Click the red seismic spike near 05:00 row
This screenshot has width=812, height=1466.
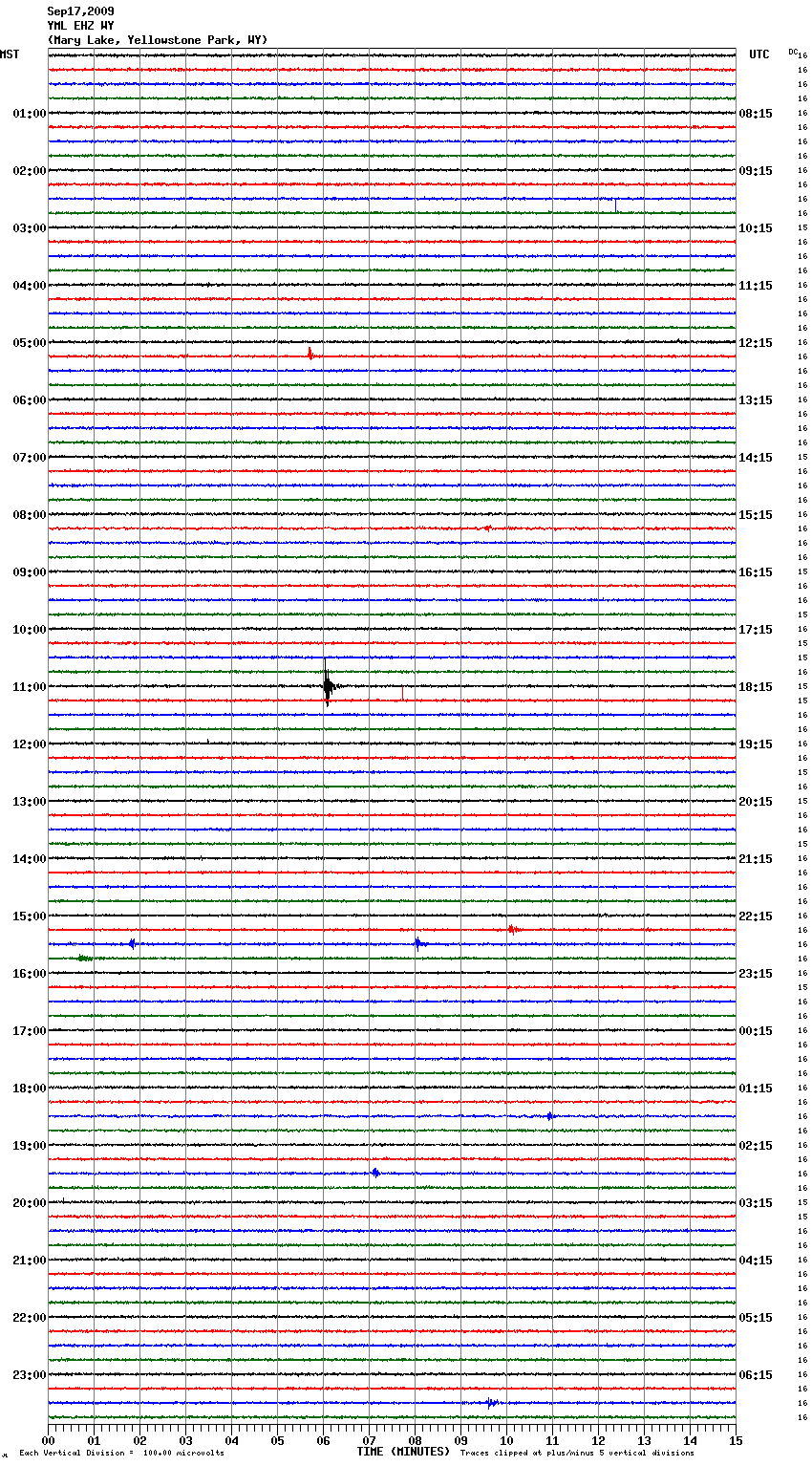(310, 354)
